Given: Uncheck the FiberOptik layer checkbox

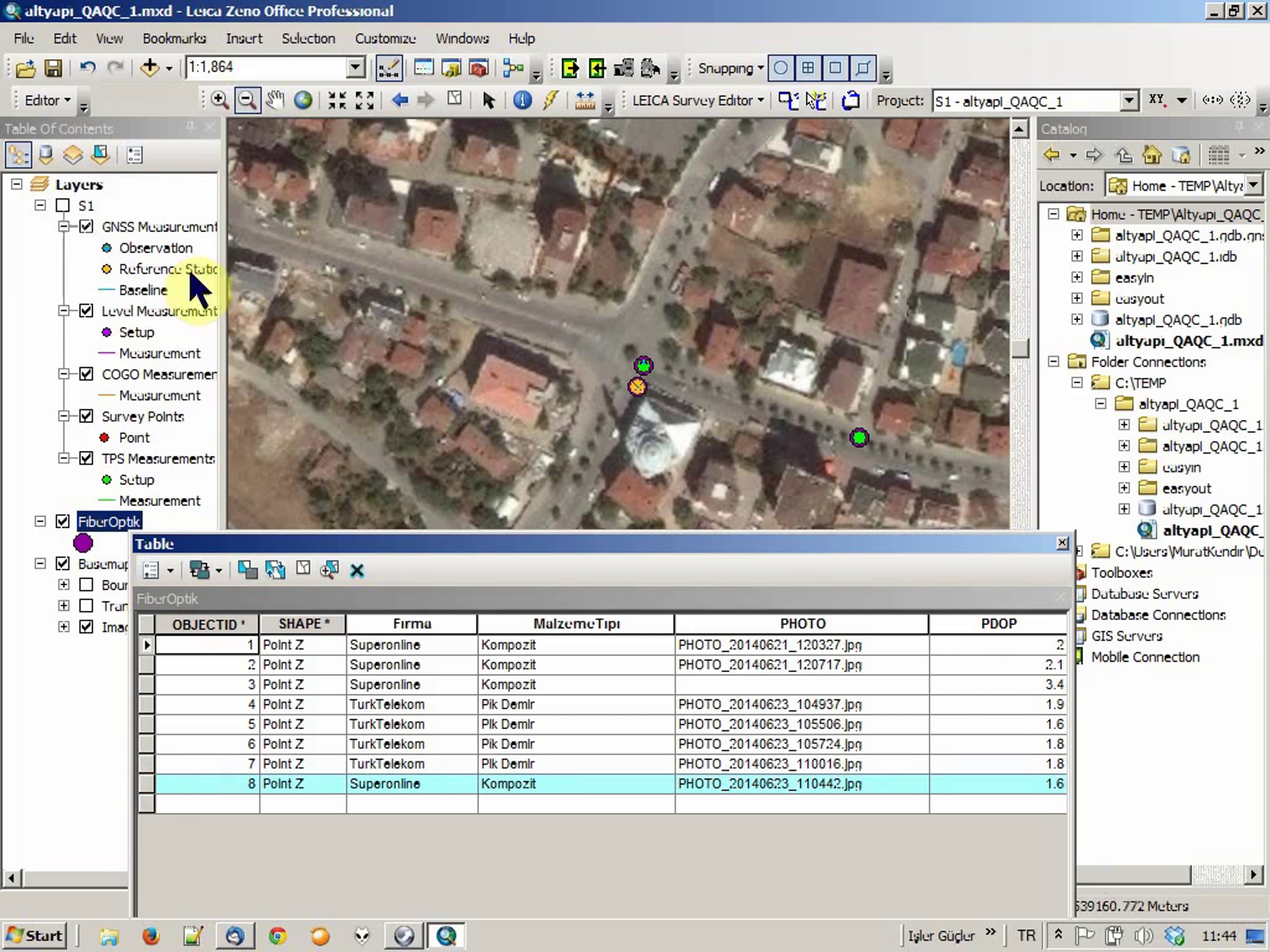Looking at the screenshot, I should pos(62,521).
